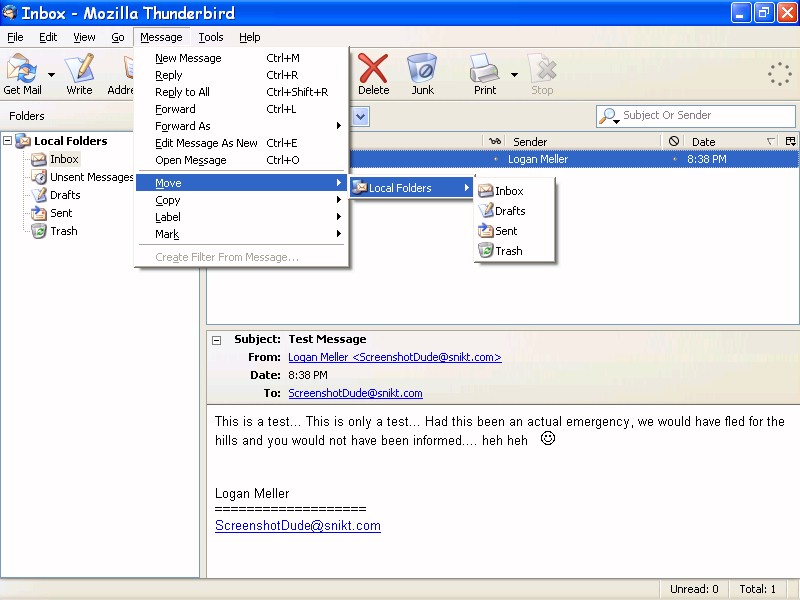Click the thread column glasses icon
This screenshot has height=600, width=800.
(x=494, y=141)
